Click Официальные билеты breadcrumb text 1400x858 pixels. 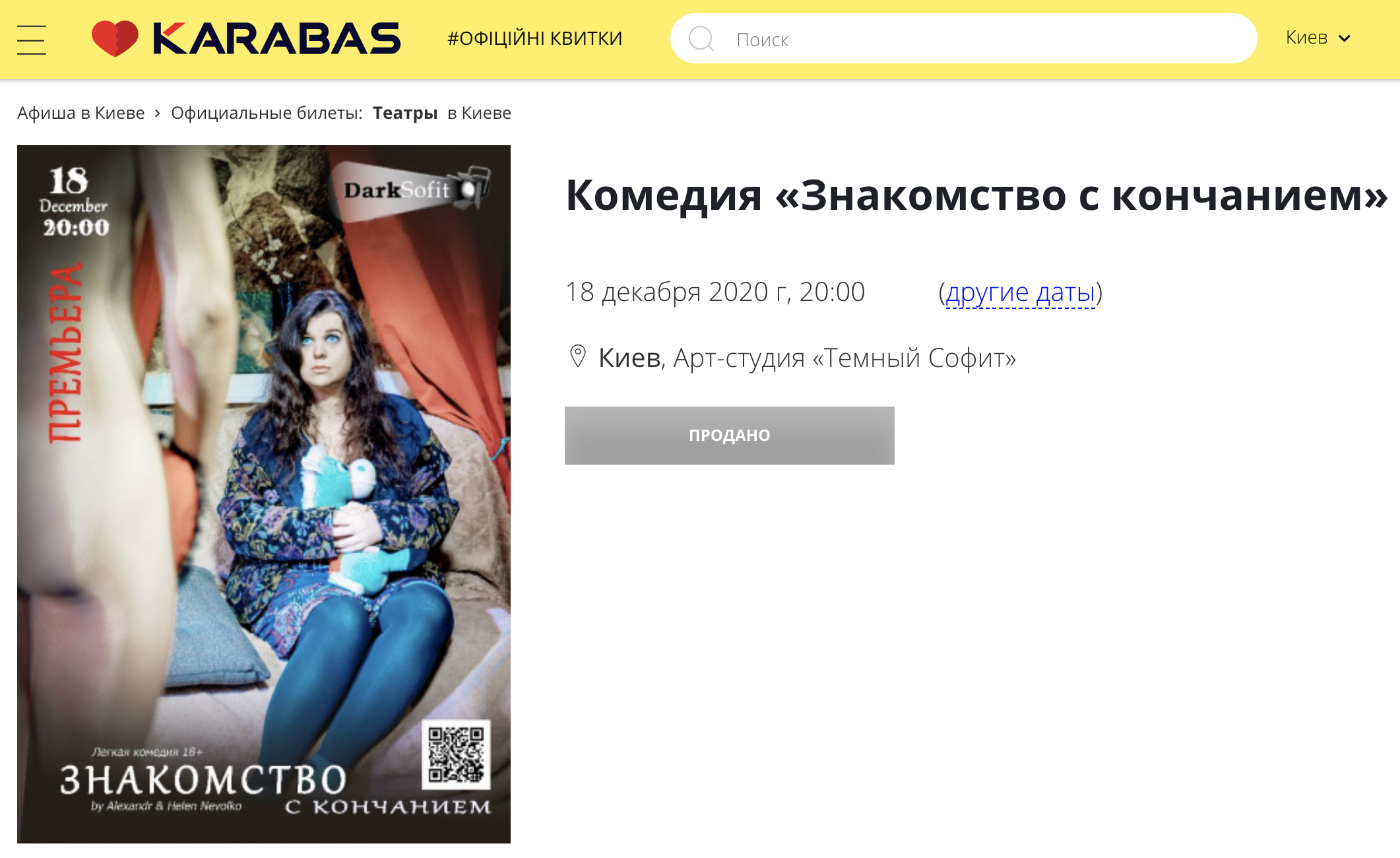267,113
